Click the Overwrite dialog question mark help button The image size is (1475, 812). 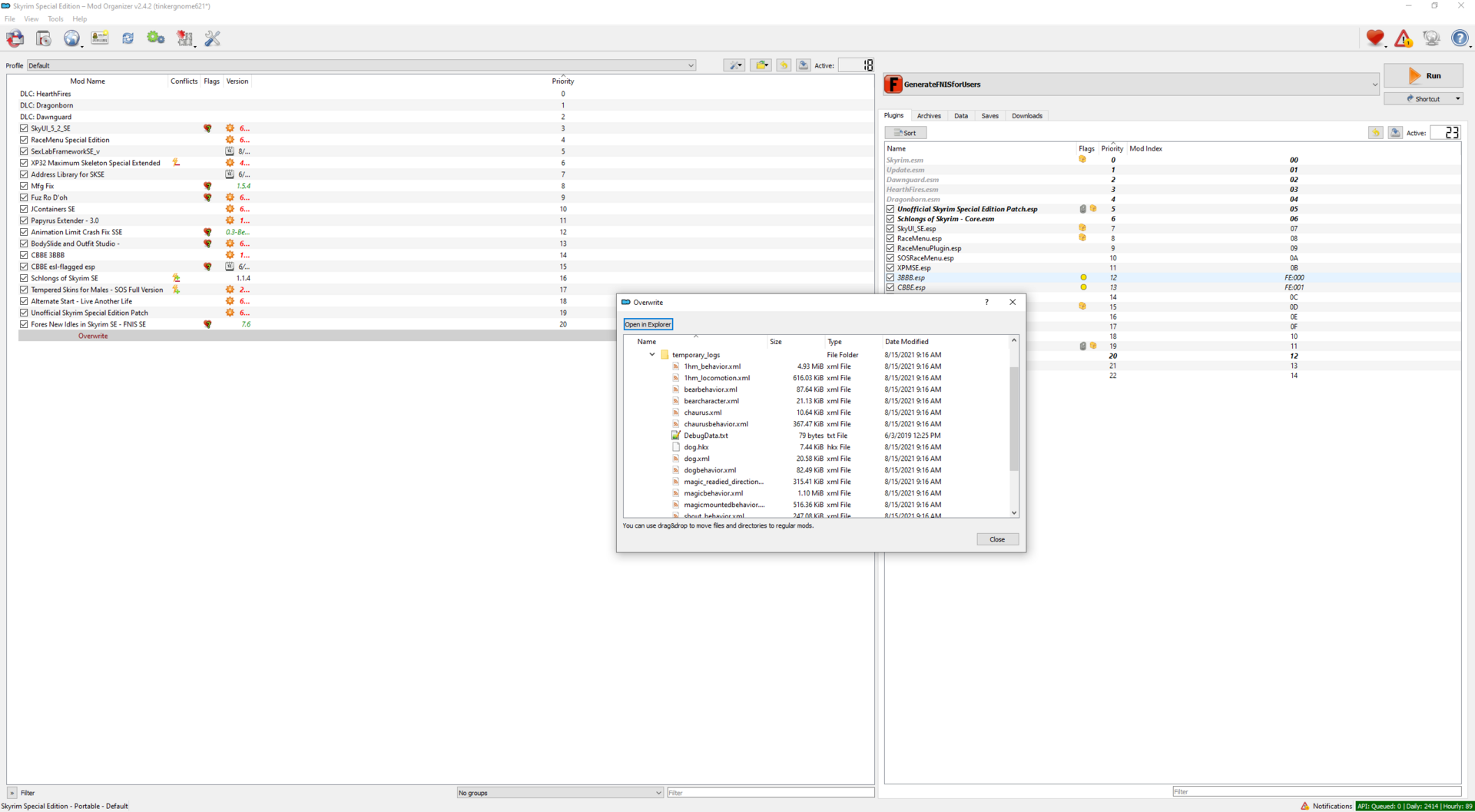tap(986, 302)
